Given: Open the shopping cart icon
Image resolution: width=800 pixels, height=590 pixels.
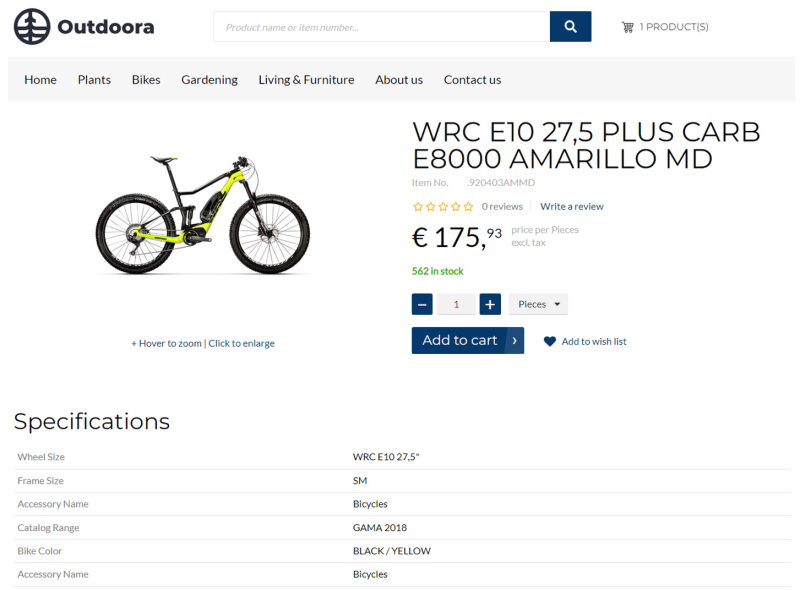Looking at the screenshot, I should (x=627, y=27).
